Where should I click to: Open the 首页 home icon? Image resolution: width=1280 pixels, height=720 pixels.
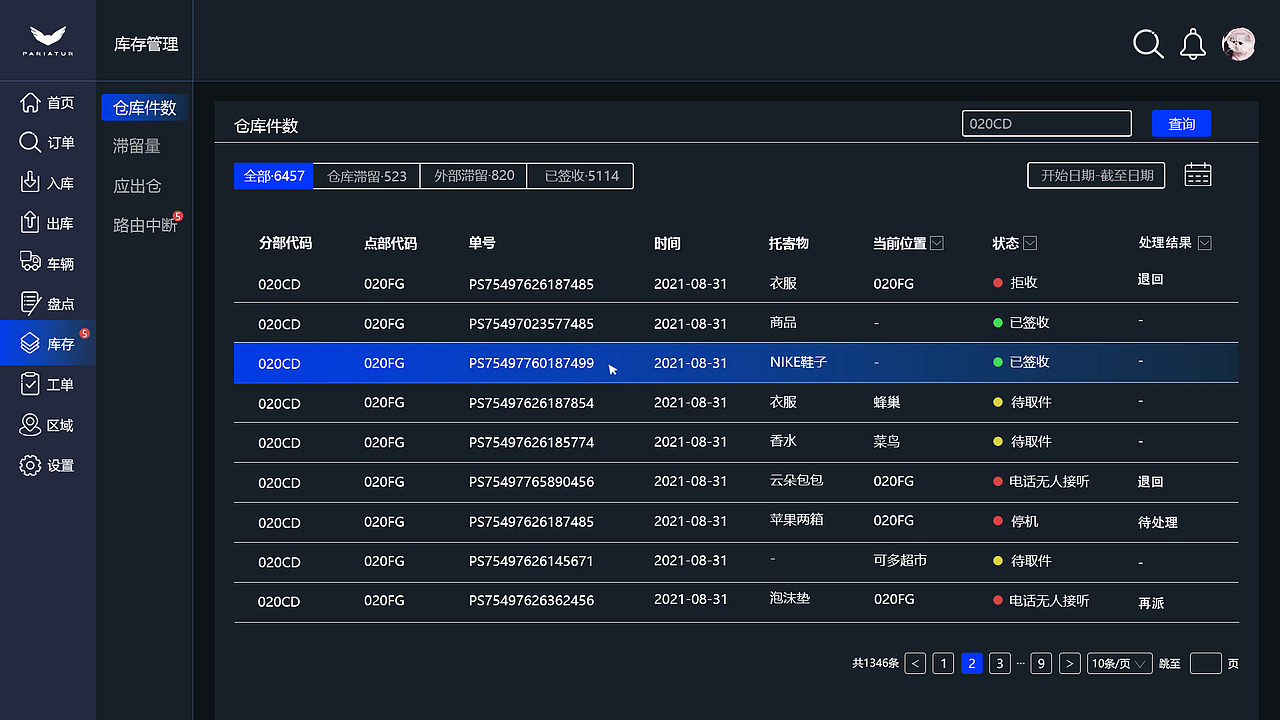[x=30, y=102]
